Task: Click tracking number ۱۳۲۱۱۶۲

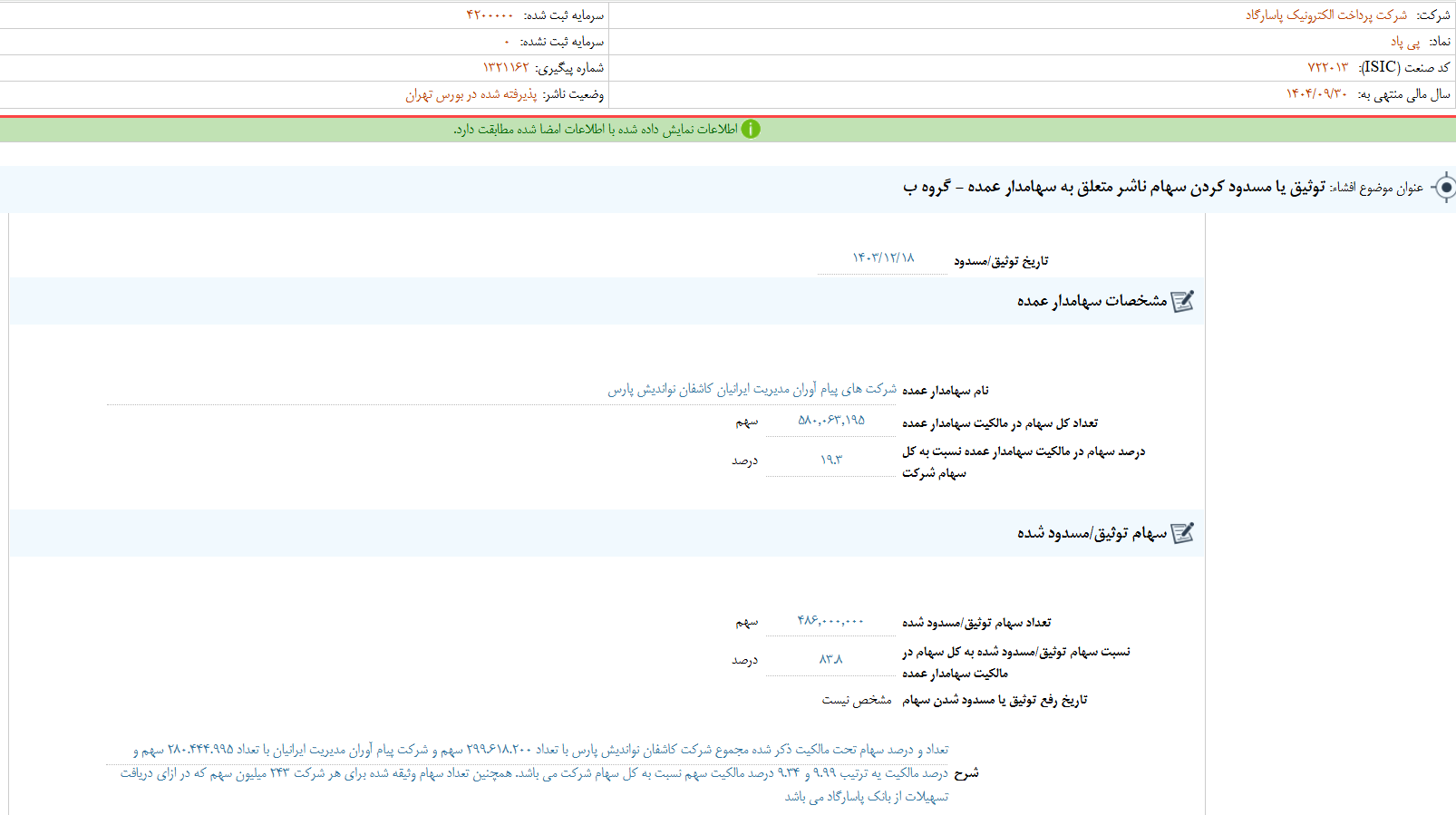Action: click(x=505, y=67)
